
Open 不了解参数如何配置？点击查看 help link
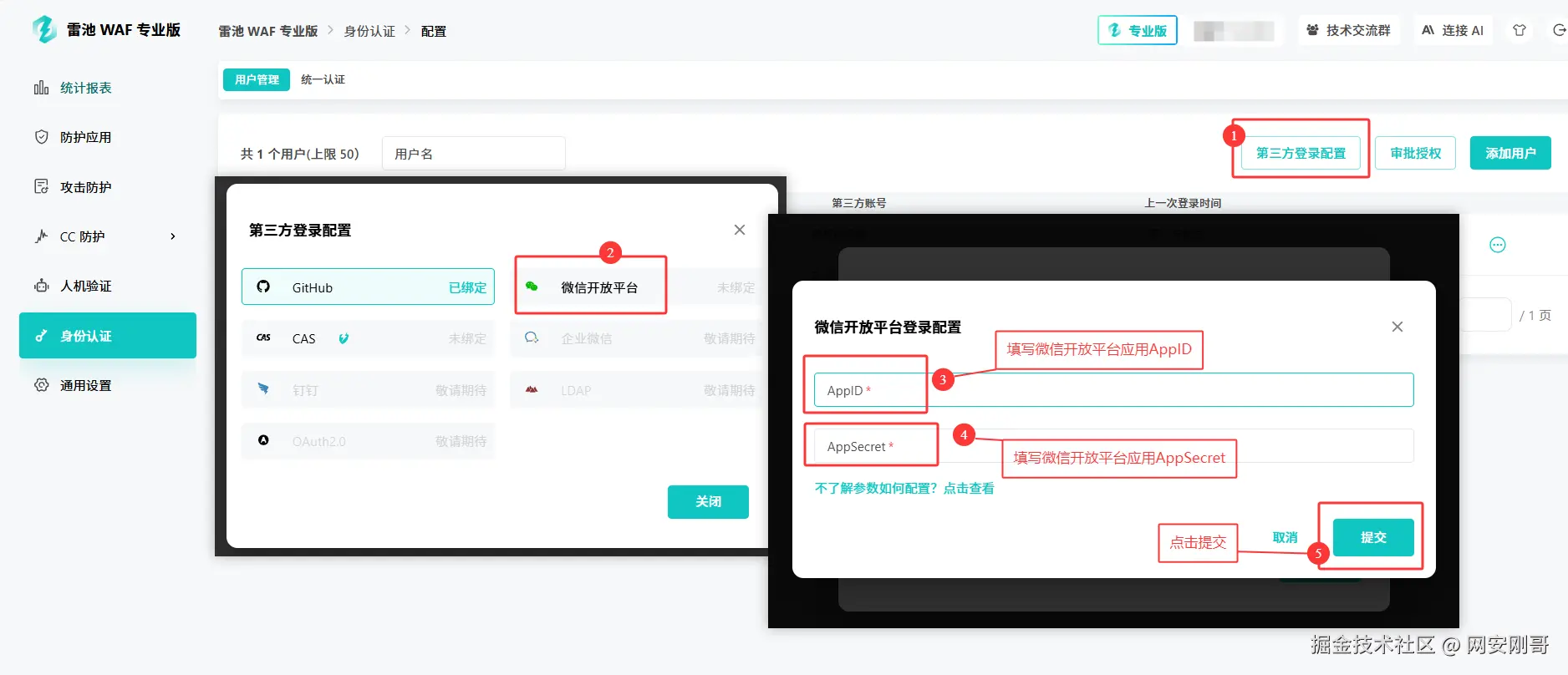pyautogui.click(x=904, y=488)
